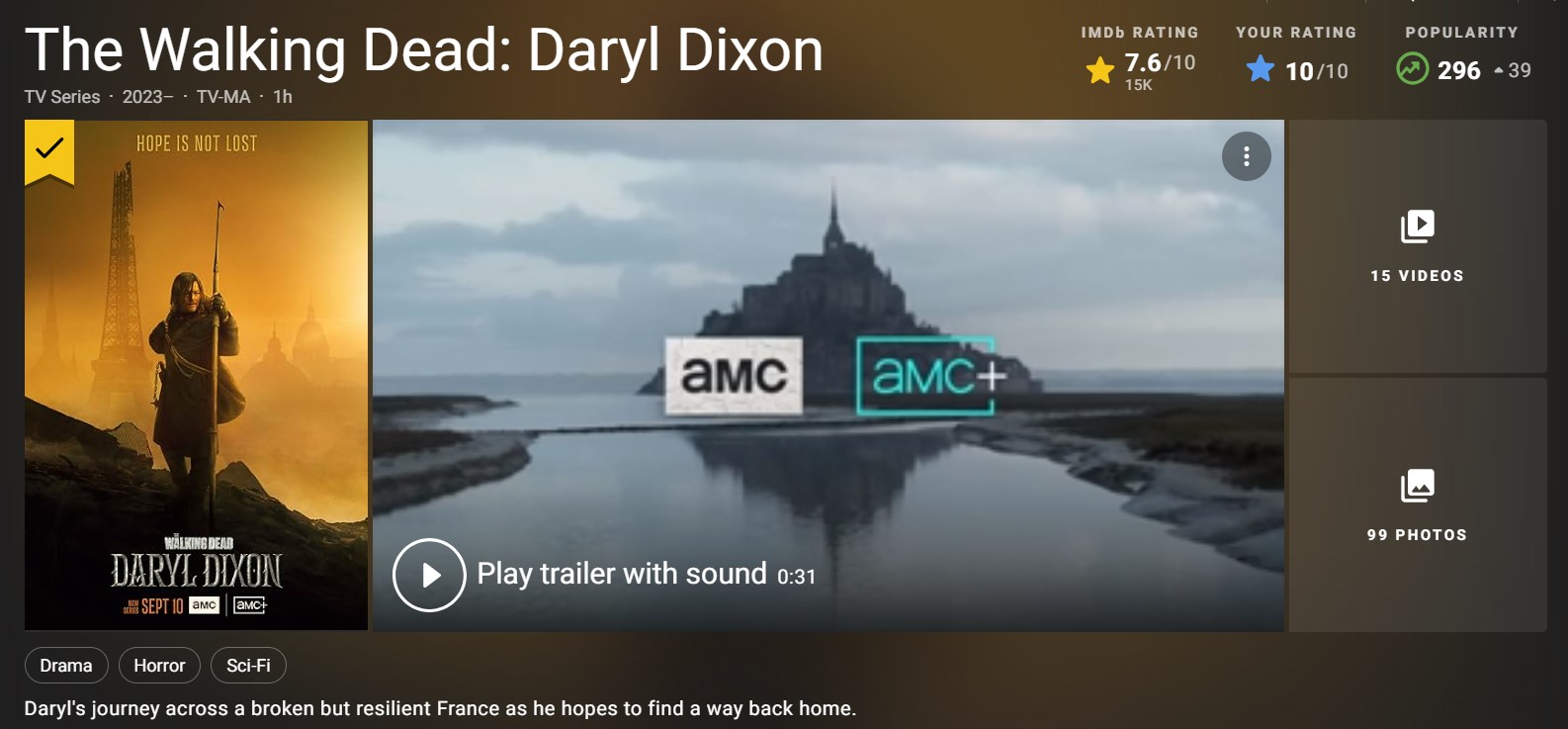Open the three-dot trailer options menu
The image size is (1568, 729).
pyautogui.click(x=1247, y=156)
